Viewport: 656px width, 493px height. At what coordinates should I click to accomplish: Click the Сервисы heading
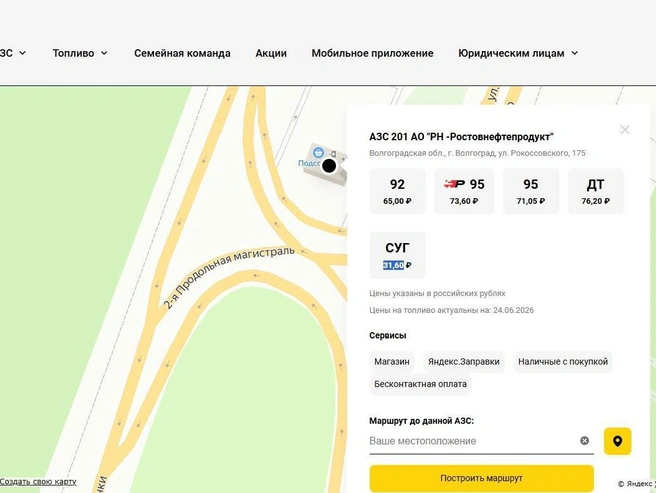coord(388,336)
